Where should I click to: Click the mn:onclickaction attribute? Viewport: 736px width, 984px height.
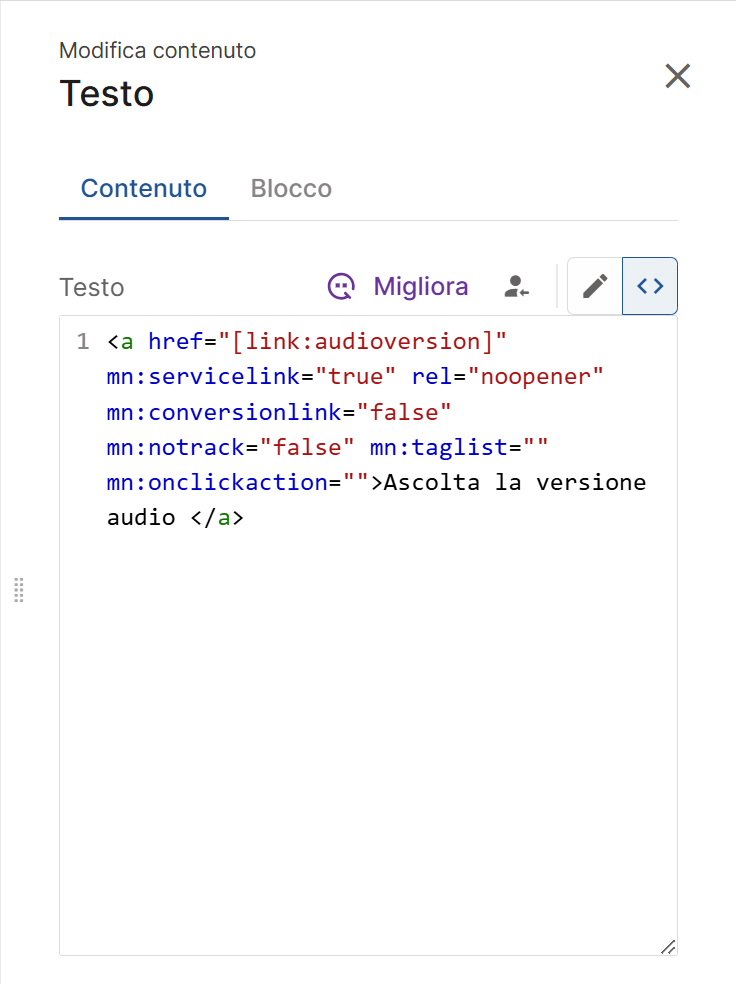tap(217, 482)
